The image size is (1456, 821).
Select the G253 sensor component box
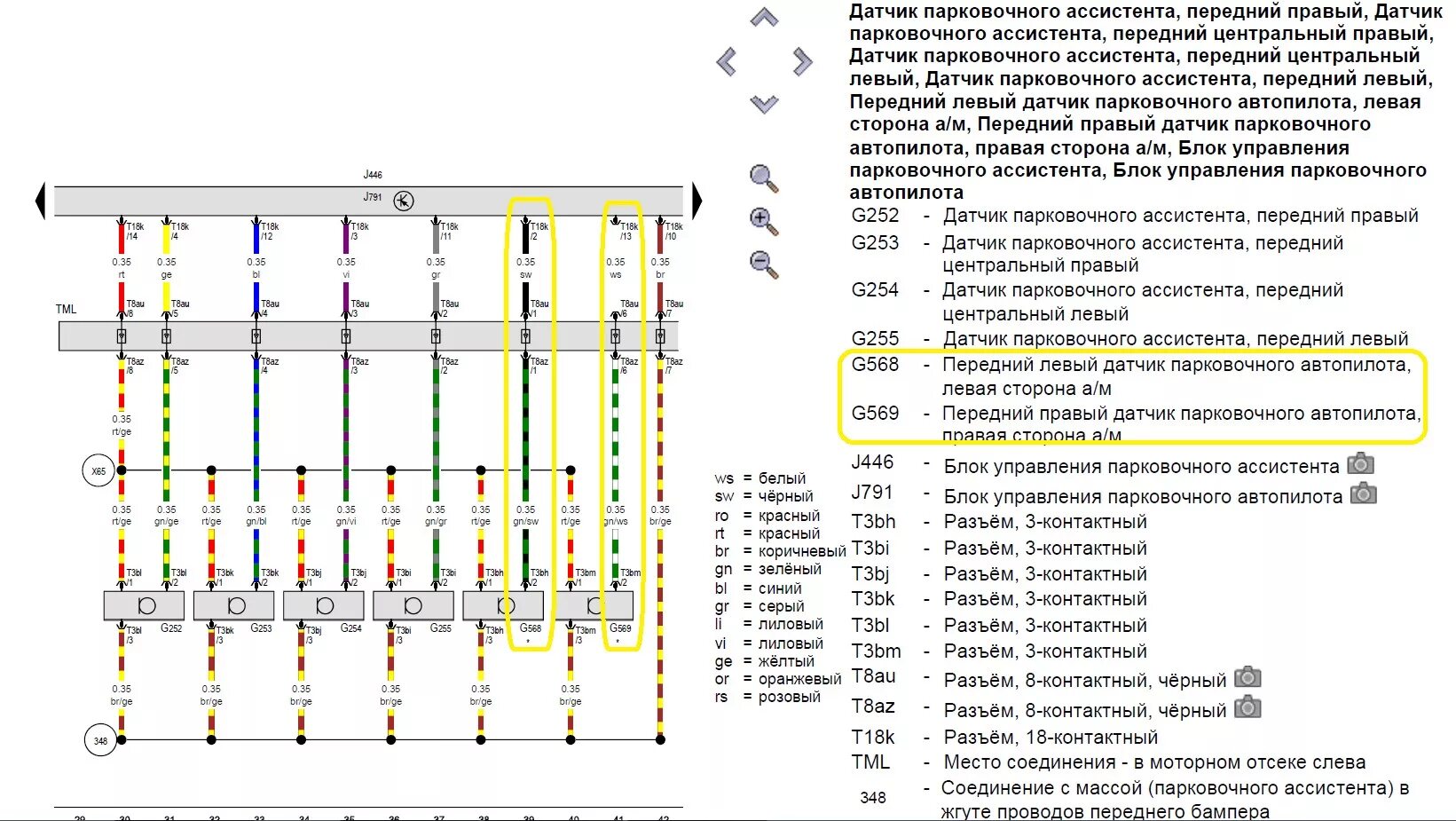click(233, 605)
